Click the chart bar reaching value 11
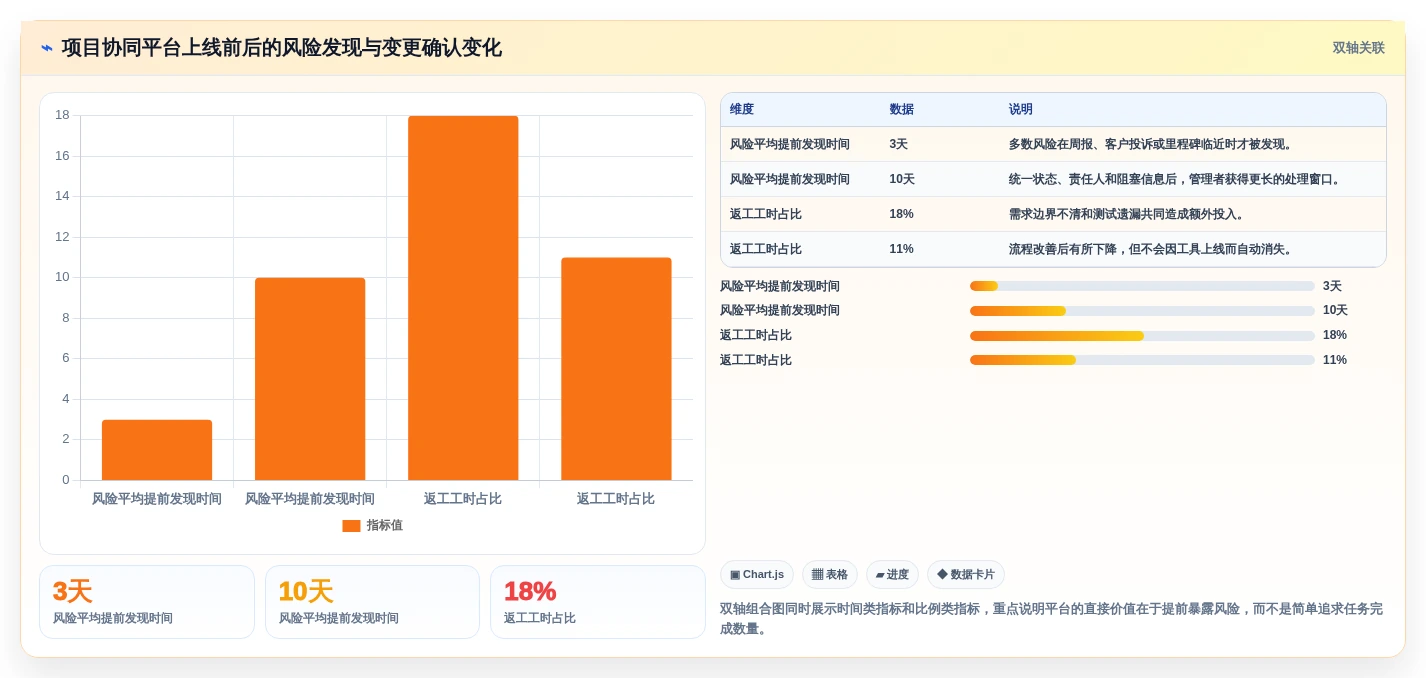The height and width of the screenshot is (678, 1426). click(616, 369)
